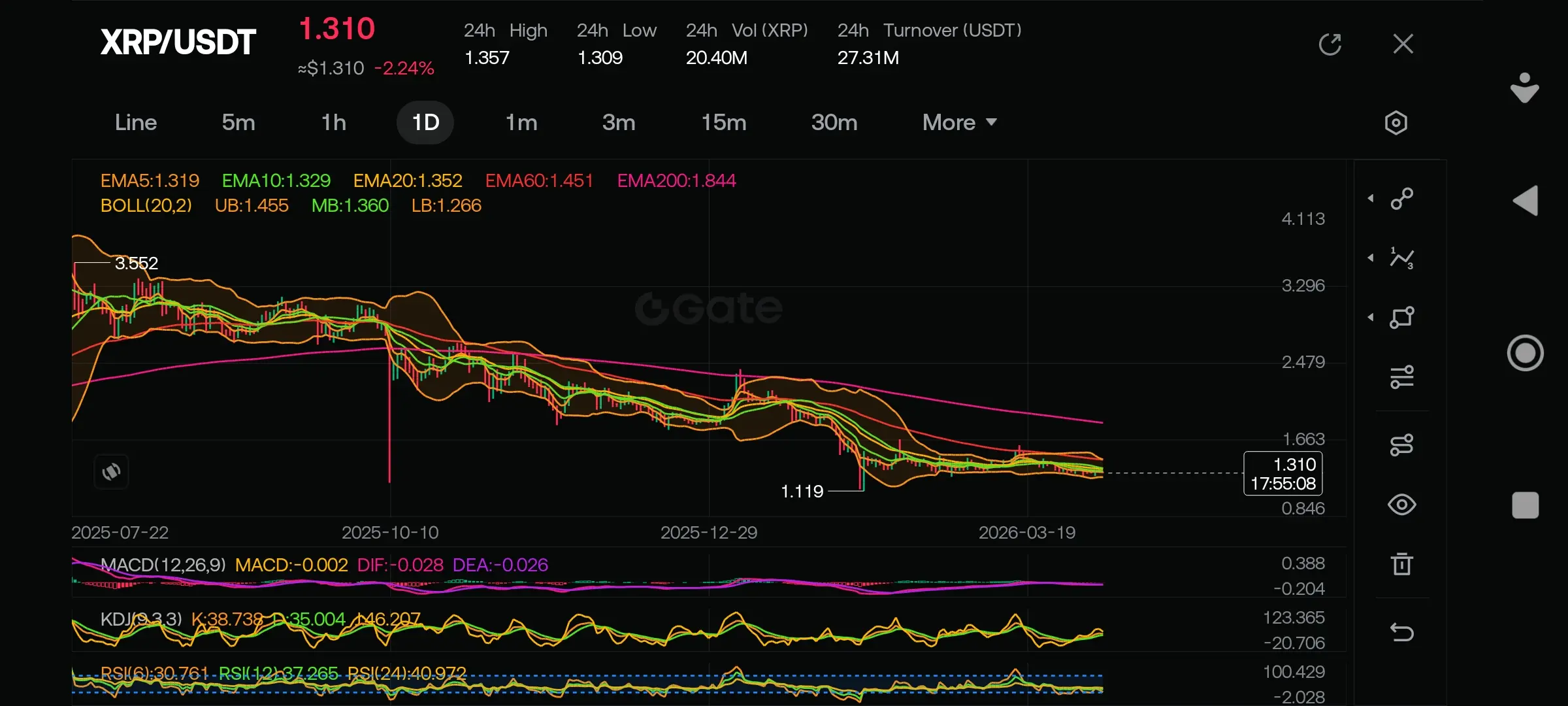Expand the shapes tool submenu arrow
1568x706 pixels.
click(x=1371, y=318)
